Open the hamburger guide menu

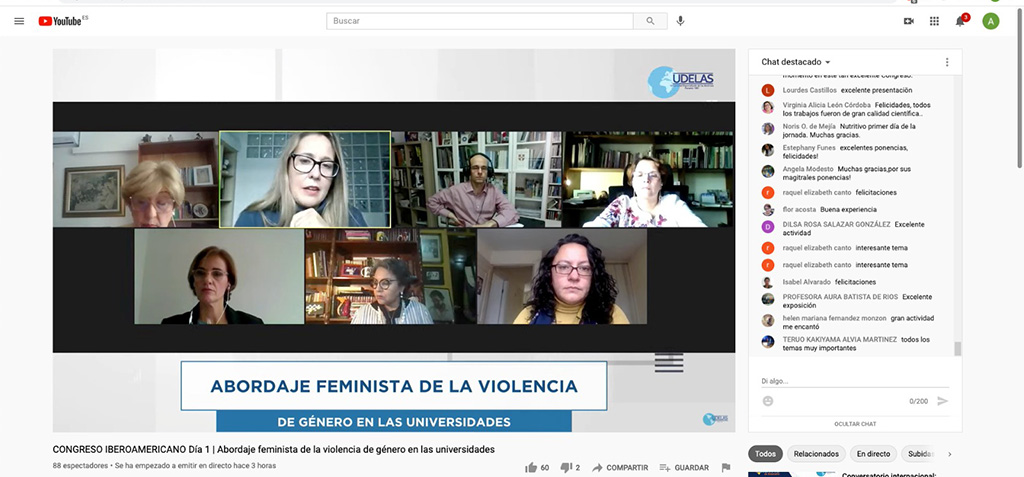[x=19, y=21]
